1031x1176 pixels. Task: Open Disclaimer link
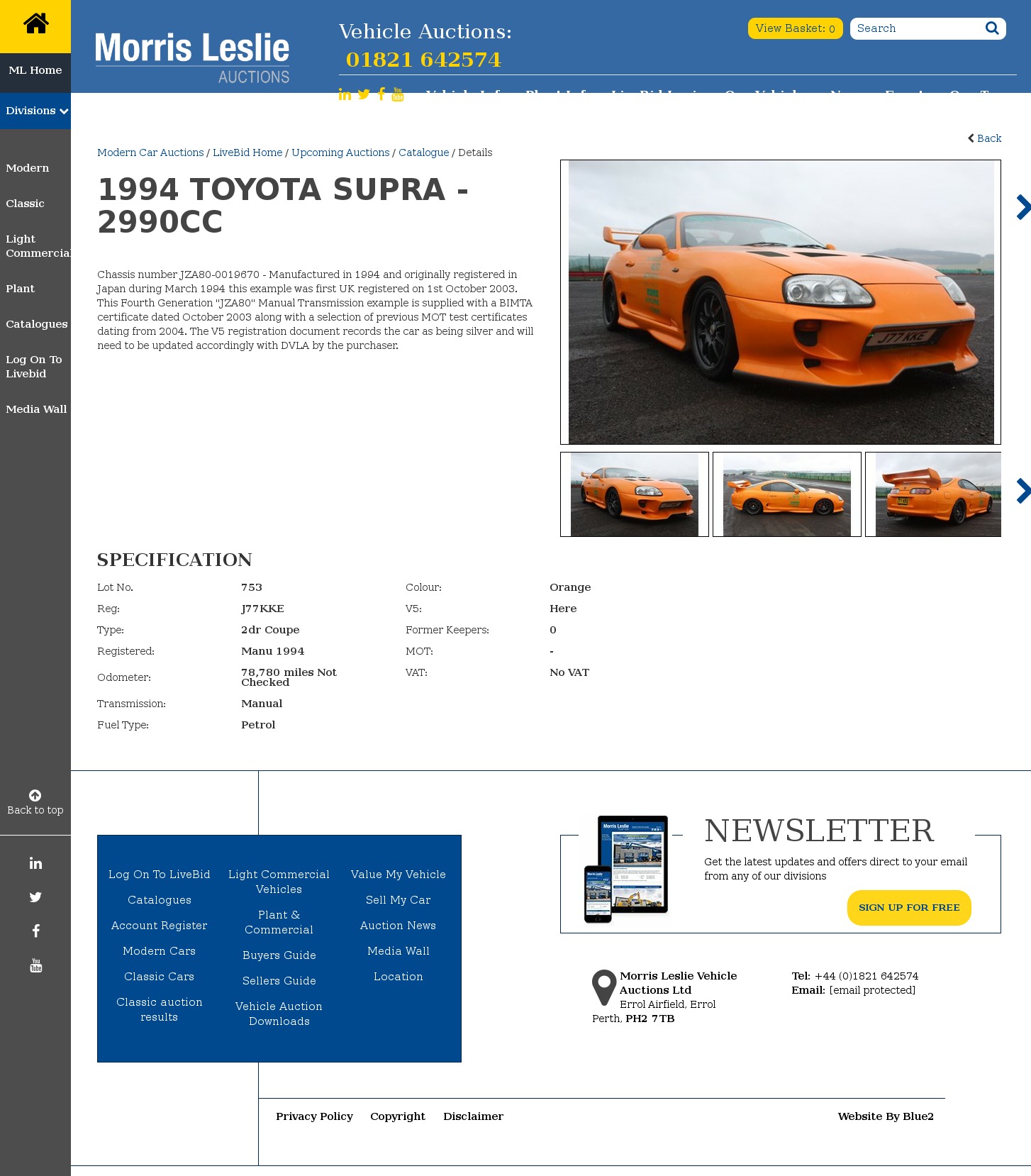click(x=474, y=1116)
